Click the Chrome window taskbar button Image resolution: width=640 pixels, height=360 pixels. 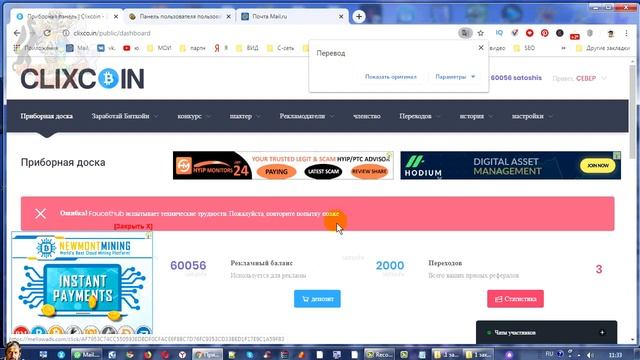pyautogui.click(x=207, y=354)
